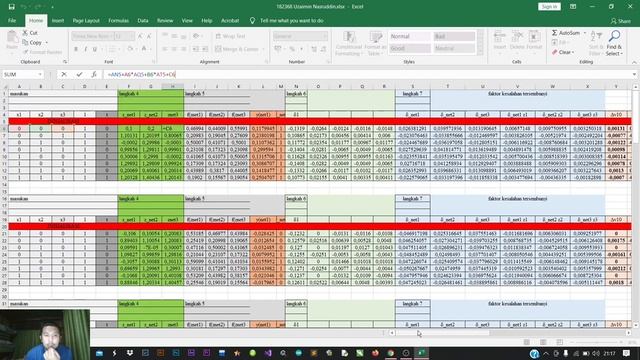Click the Increase Font Size icon
Screen dimensions: 640x360
pos(140,36)
